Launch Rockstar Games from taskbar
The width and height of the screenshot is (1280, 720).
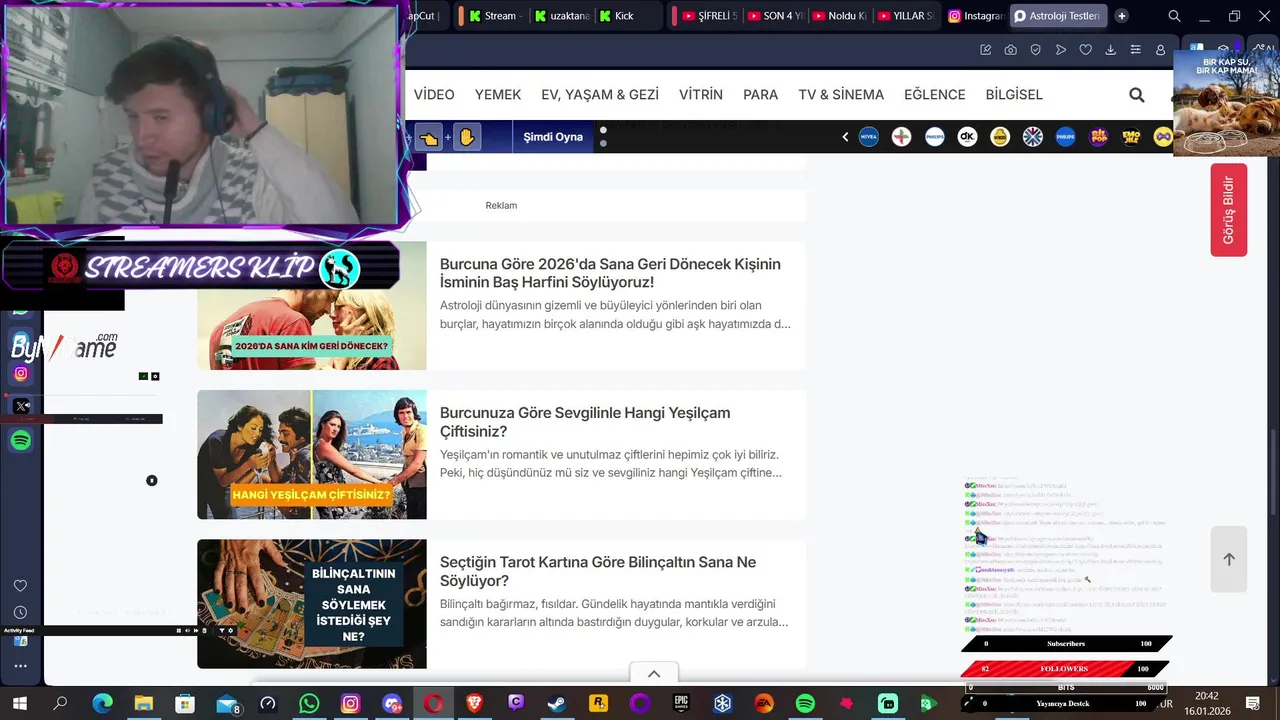(x=599, y=704)
